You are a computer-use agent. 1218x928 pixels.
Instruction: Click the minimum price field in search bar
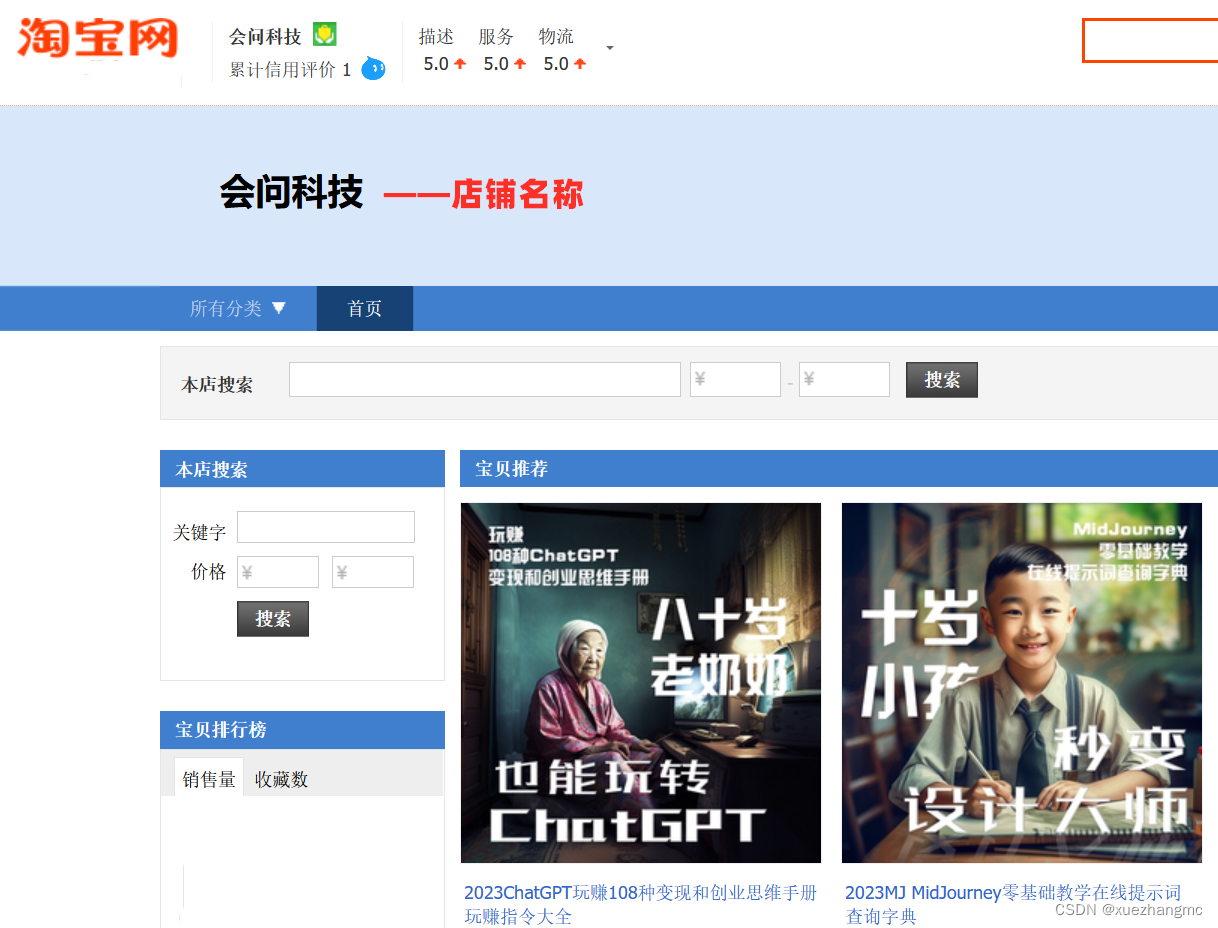pyautogui.click(x=735, y=380)
